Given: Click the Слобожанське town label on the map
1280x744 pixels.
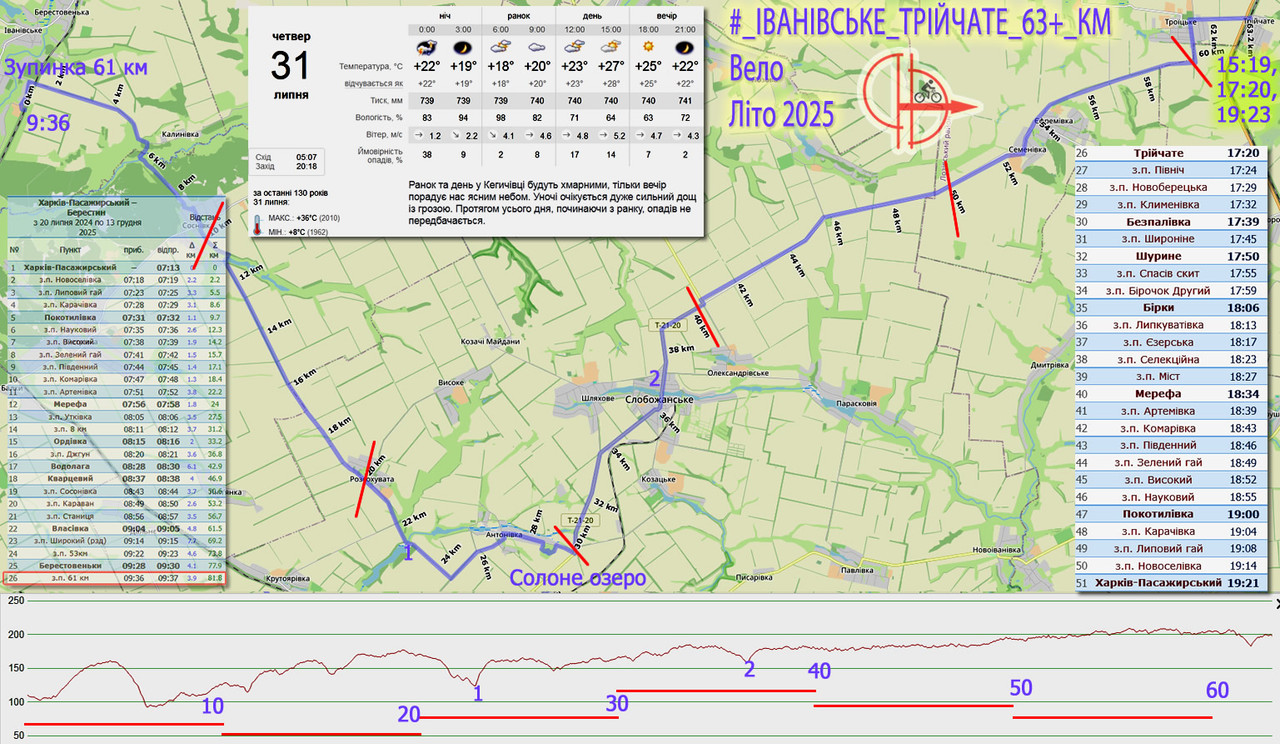Looking at the screenshot, I should click(658, 399).
